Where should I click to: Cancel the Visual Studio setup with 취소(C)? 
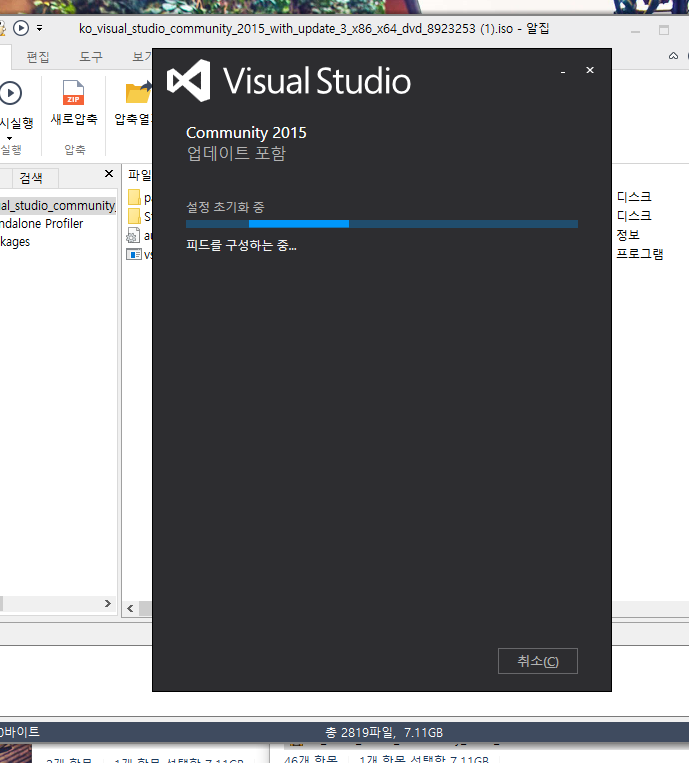pos(538,661)
